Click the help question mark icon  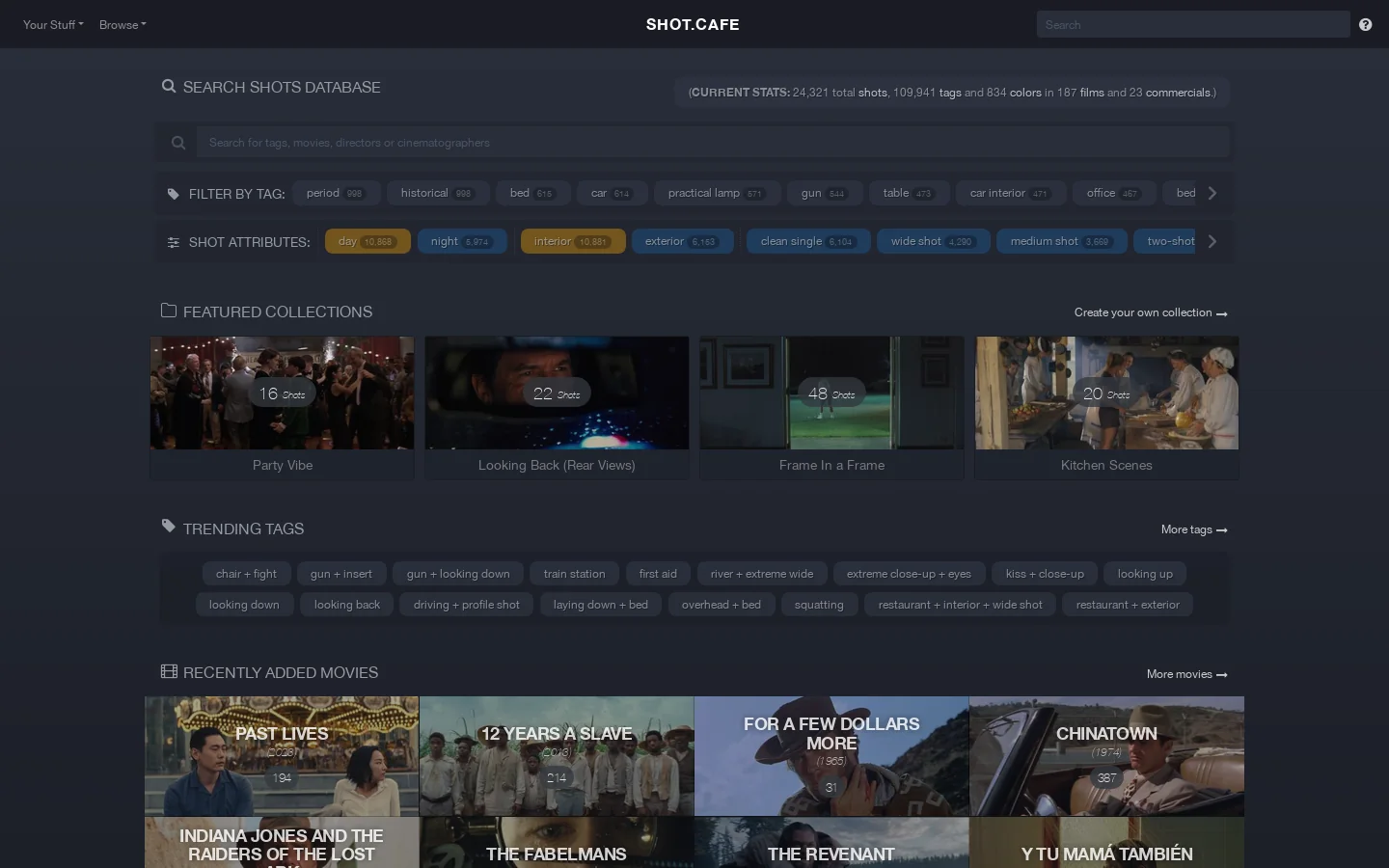click(x=1365, y=25)
